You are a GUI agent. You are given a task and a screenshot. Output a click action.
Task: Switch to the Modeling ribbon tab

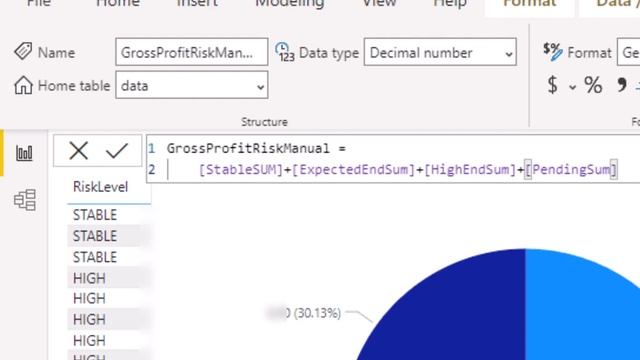click(290, 3)
